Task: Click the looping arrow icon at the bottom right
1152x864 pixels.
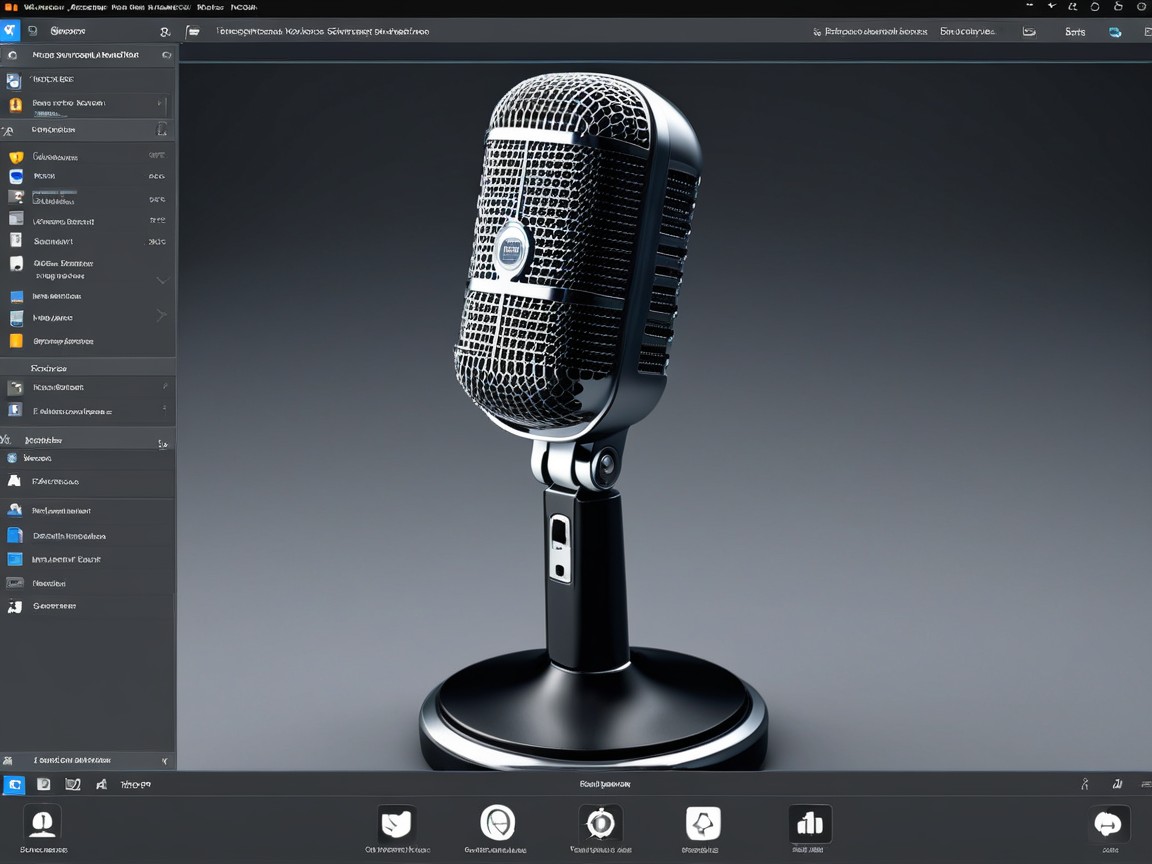Action: point(1108,822)
